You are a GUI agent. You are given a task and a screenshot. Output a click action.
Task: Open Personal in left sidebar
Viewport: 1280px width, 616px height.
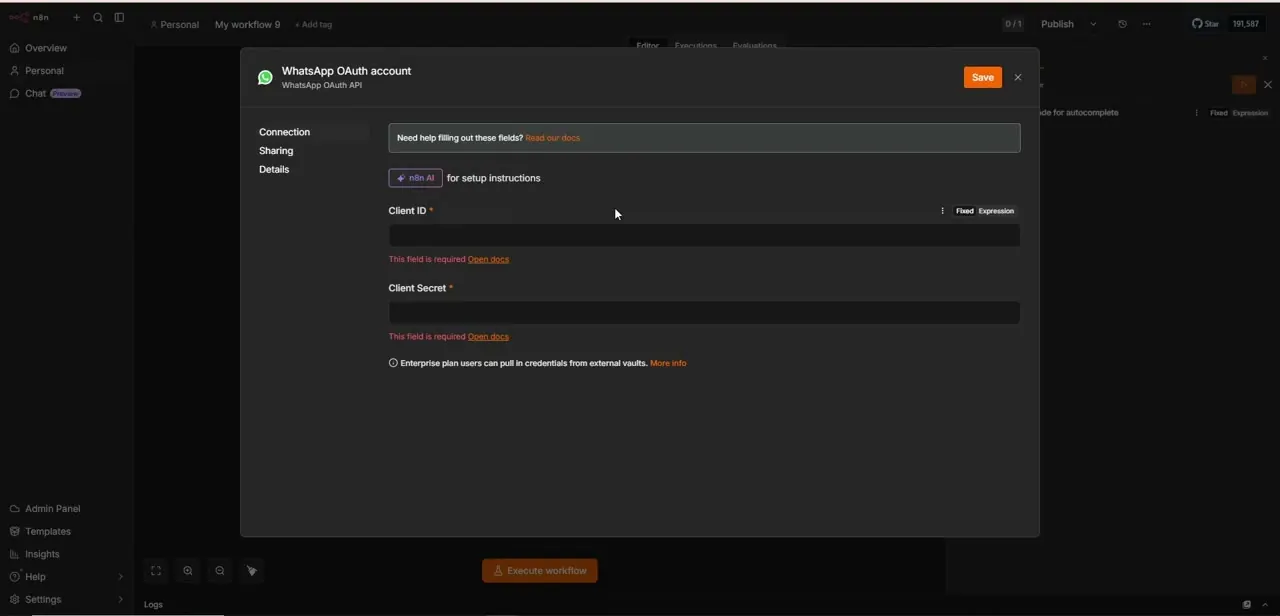click(44, 71)
